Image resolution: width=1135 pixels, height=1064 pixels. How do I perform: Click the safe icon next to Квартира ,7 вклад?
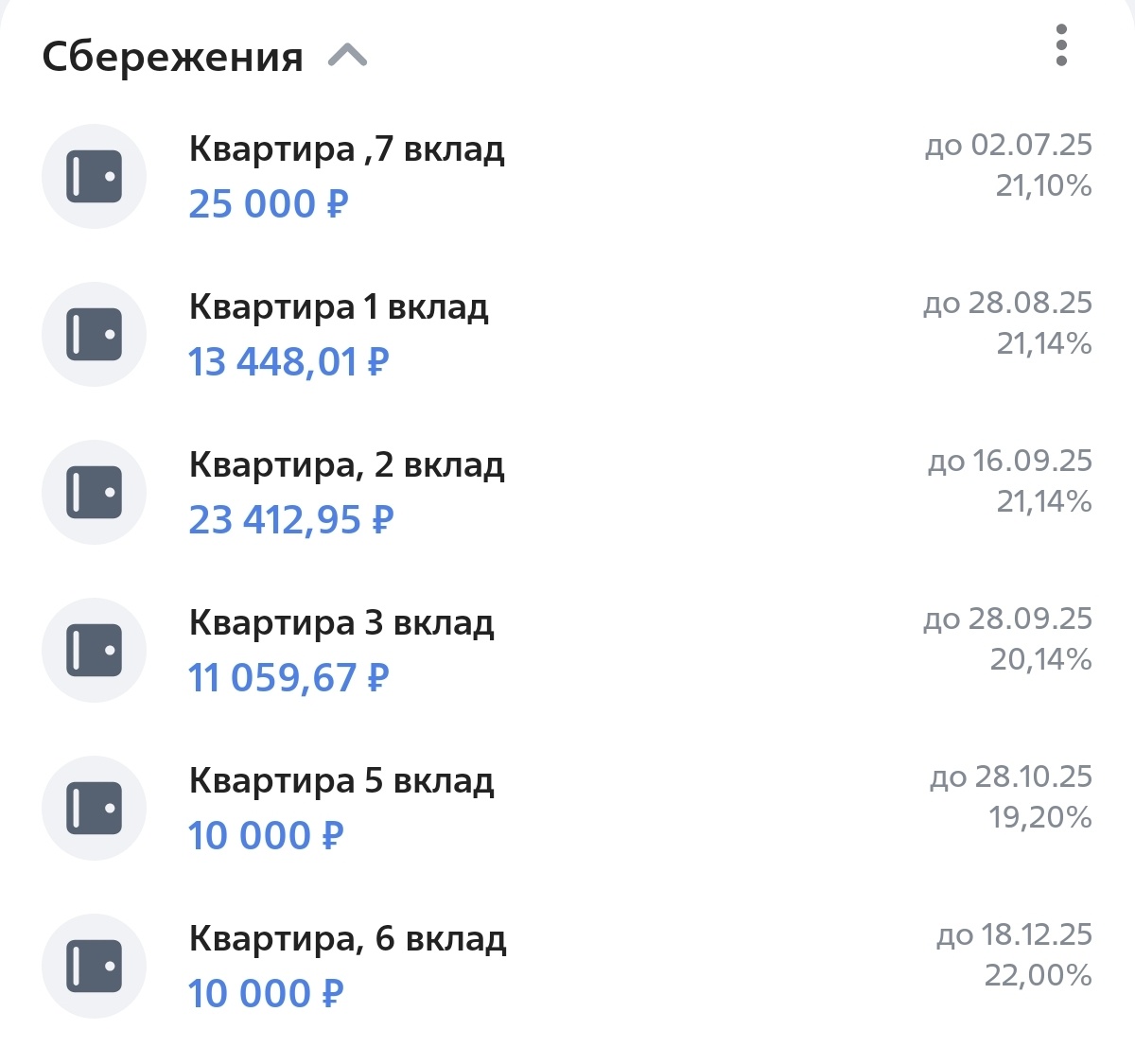94,176
